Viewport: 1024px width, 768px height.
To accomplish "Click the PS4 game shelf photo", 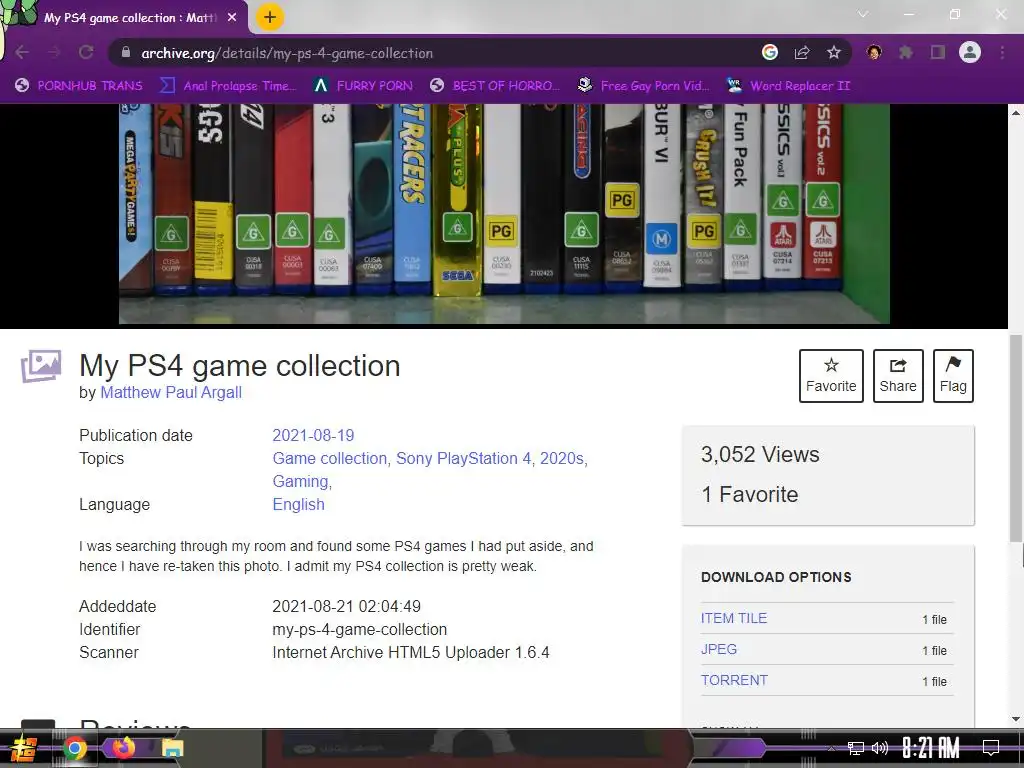I will click(x=504, y=214).
